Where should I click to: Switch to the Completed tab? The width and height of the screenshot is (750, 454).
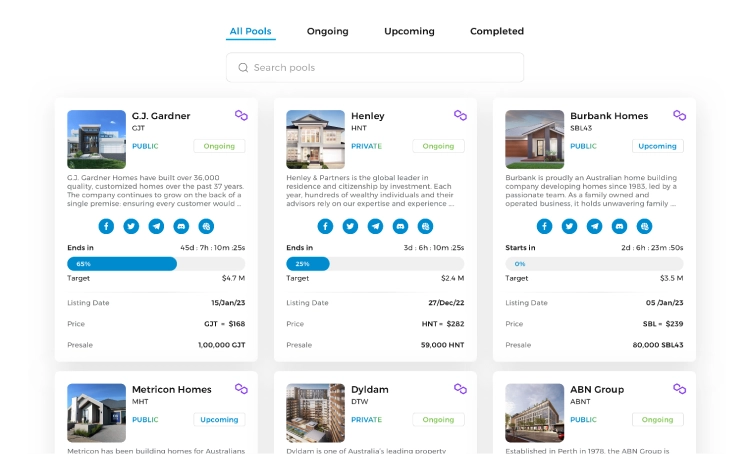point(497,31)
